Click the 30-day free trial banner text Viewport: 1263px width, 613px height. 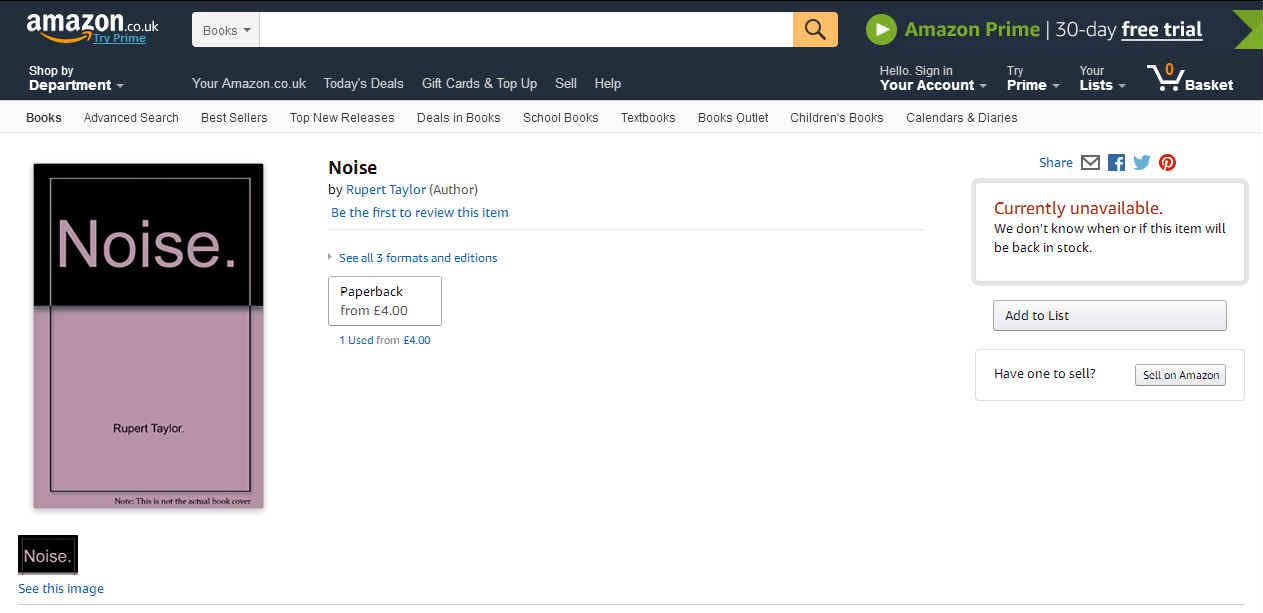(x=1129, y=30)
